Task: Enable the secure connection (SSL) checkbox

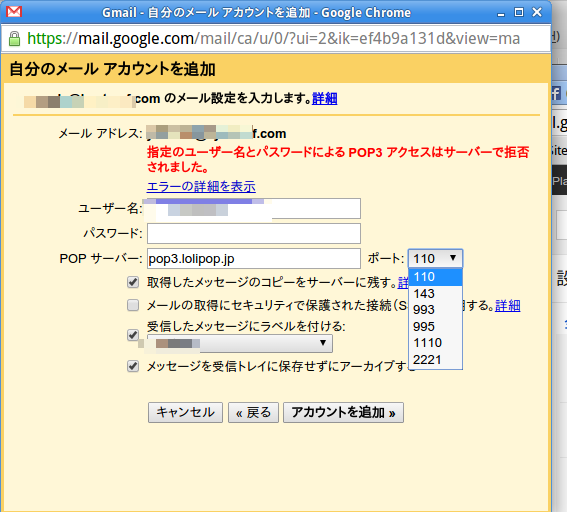Action: coord(133,305)
